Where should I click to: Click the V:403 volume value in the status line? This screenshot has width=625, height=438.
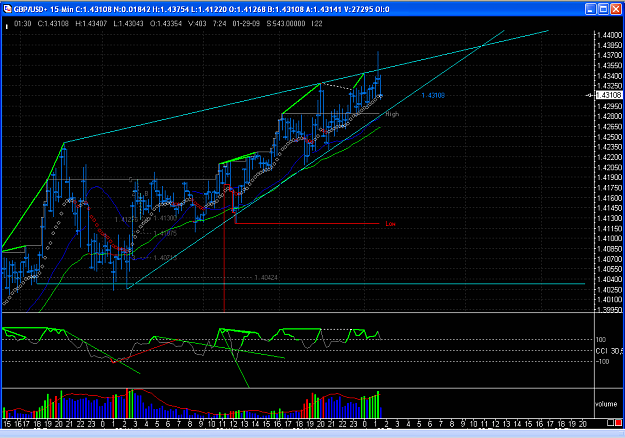click(197, 24)
